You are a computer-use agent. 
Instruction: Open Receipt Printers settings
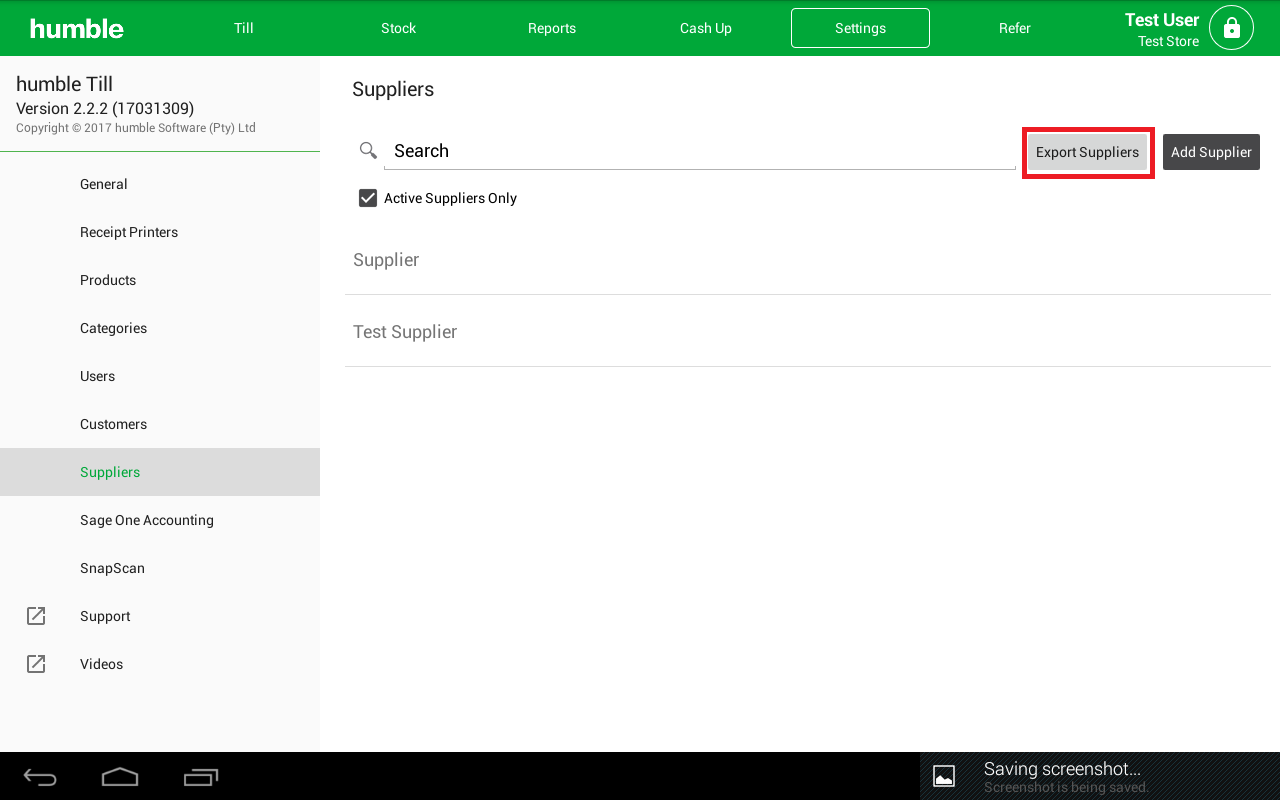160,232
